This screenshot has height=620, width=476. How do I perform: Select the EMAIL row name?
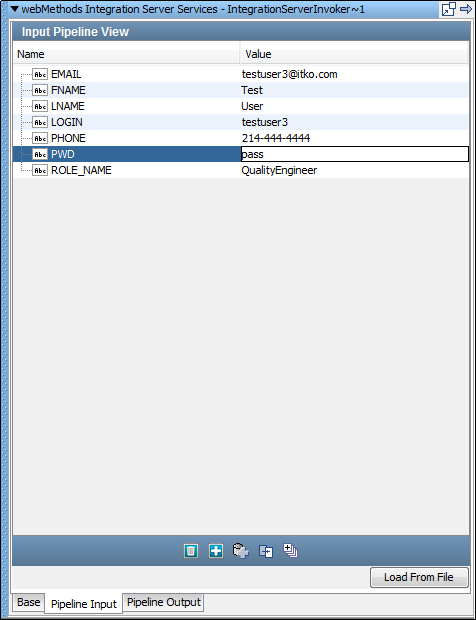[66, 74]
